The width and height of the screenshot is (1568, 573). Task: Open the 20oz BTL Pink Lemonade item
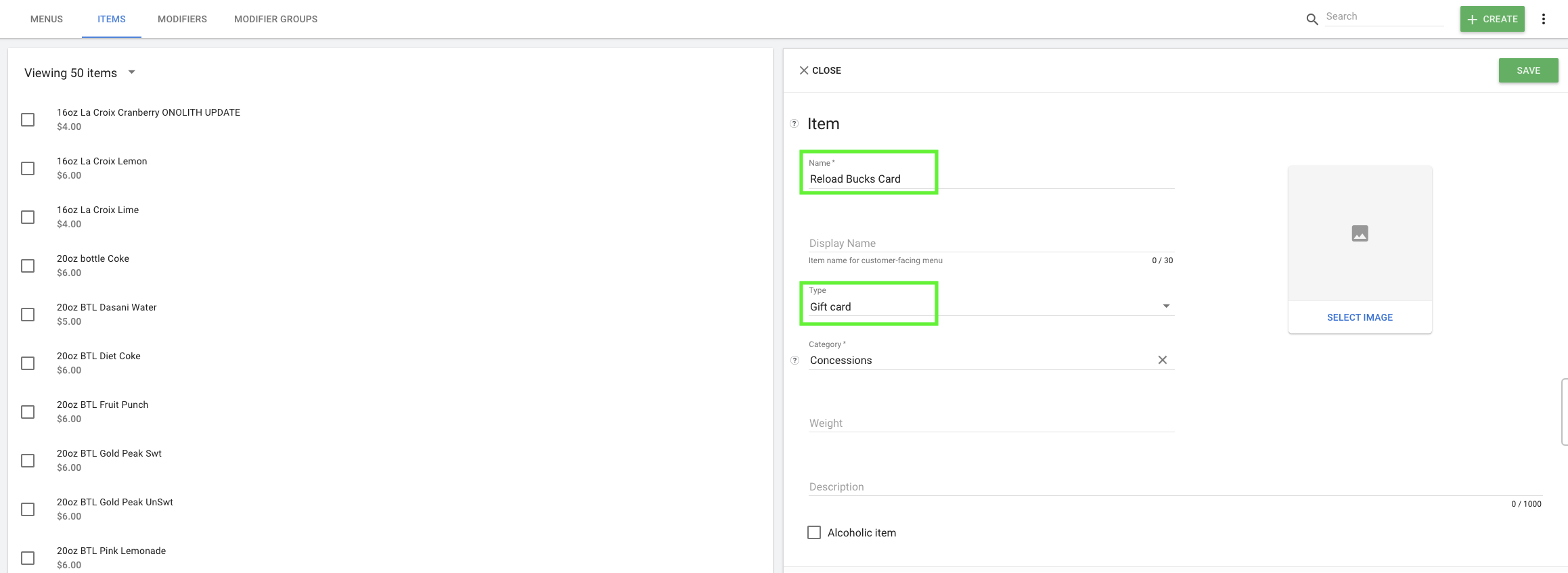point(111,558)
